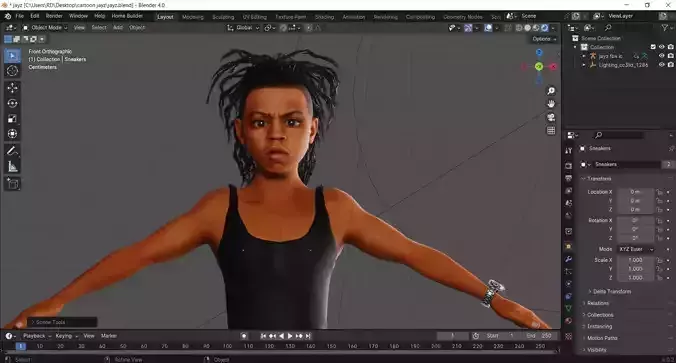
Task: Open the File menu
Action: click(x=20, y=16)
